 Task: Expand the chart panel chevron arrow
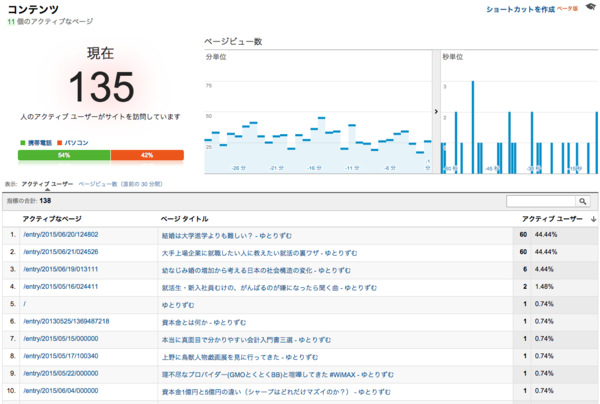(x=436, y=111)
